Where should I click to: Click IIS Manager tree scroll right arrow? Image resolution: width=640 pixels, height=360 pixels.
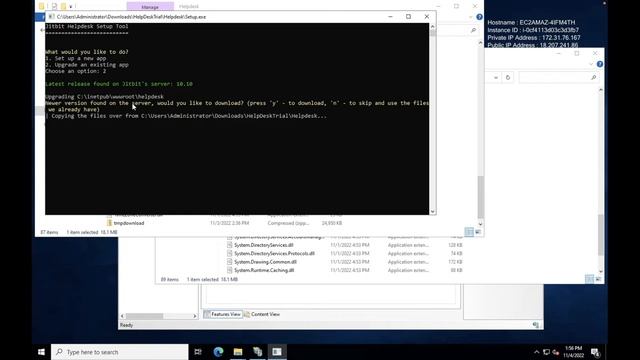point(195,316)
